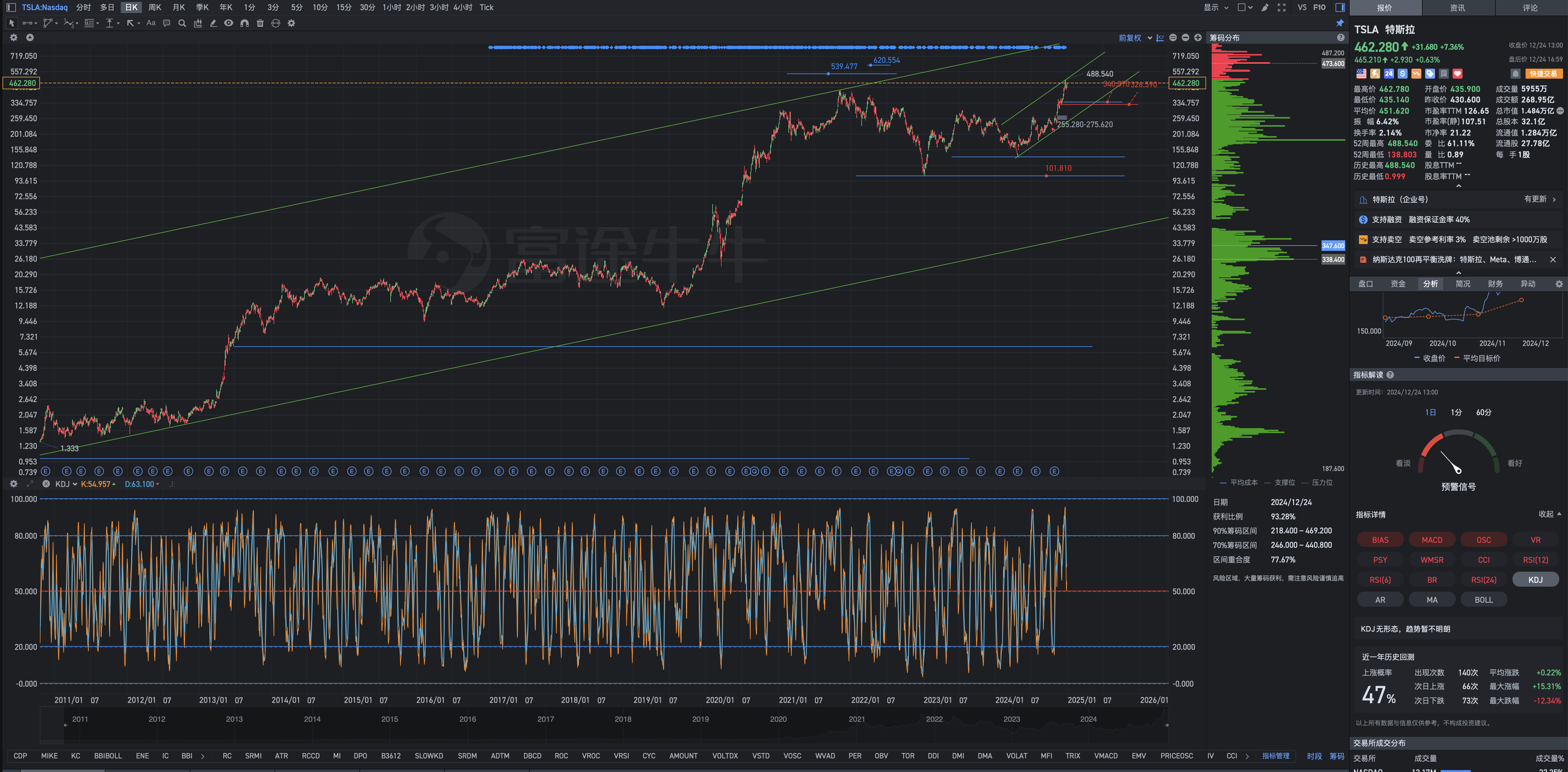Open KDJ indicator settings gear
1568x772 pixels.
[13, 484]
